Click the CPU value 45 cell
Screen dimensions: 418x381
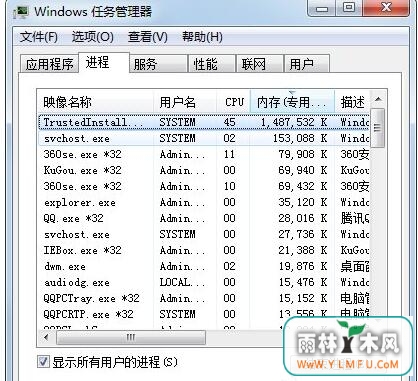(230, 122)
